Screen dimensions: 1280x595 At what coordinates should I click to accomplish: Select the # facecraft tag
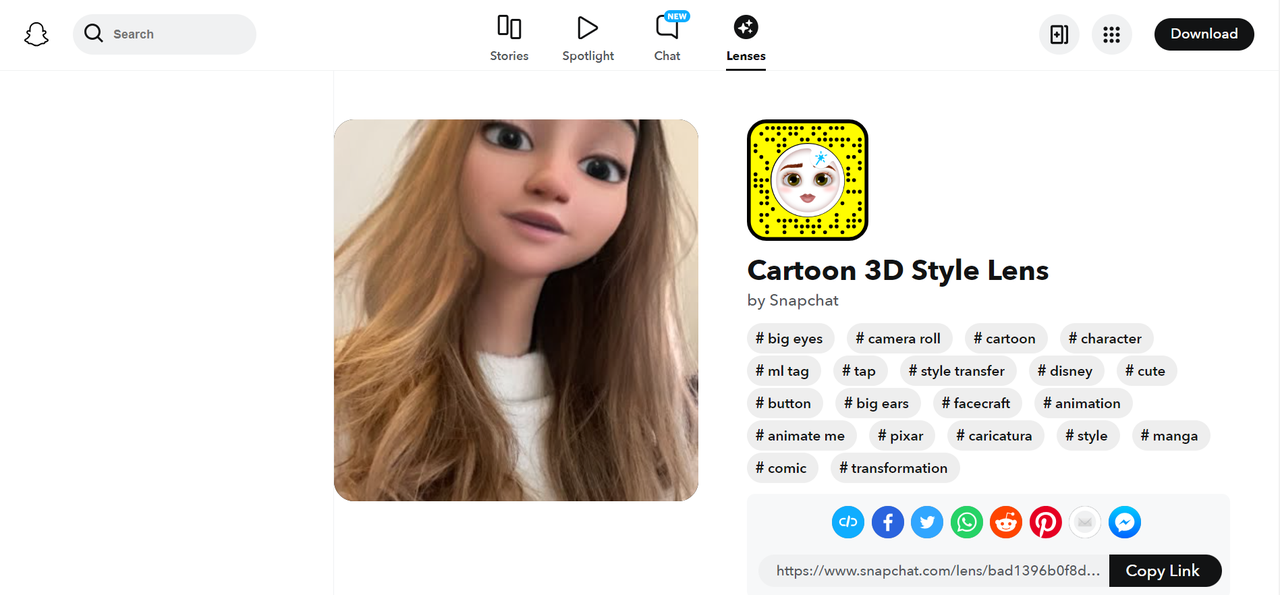point(976,403)
